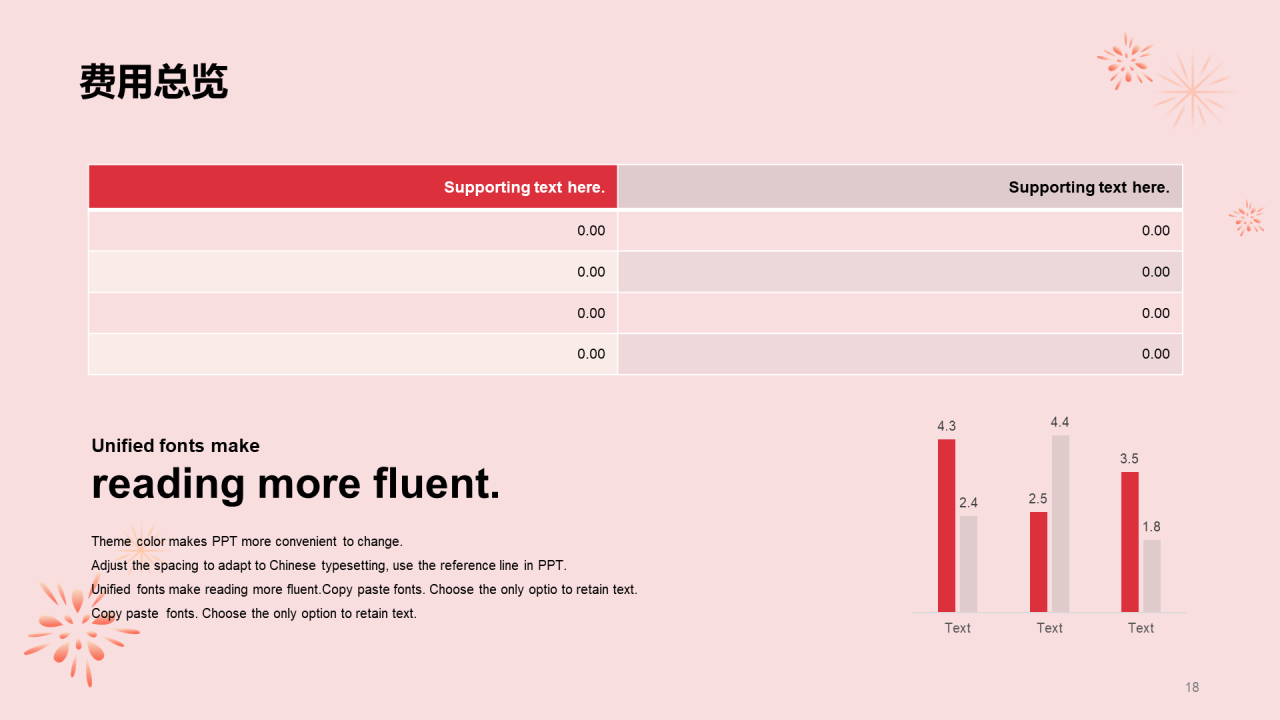Click the paragraph starting with Theme color
Viewport: 1280px width, 720px height.
(364, 578)
